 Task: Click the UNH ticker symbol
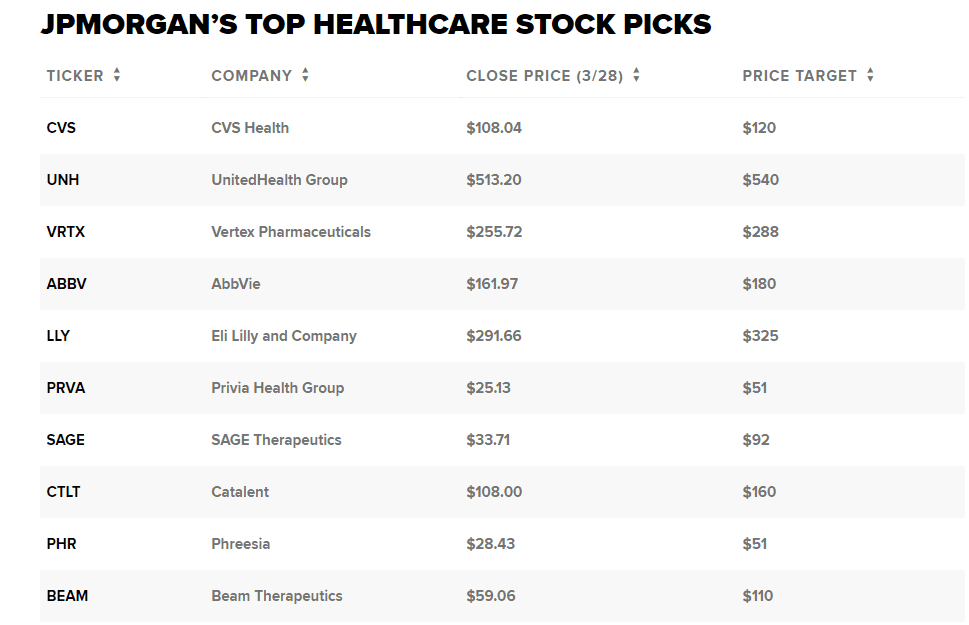(x=63, y=180)
